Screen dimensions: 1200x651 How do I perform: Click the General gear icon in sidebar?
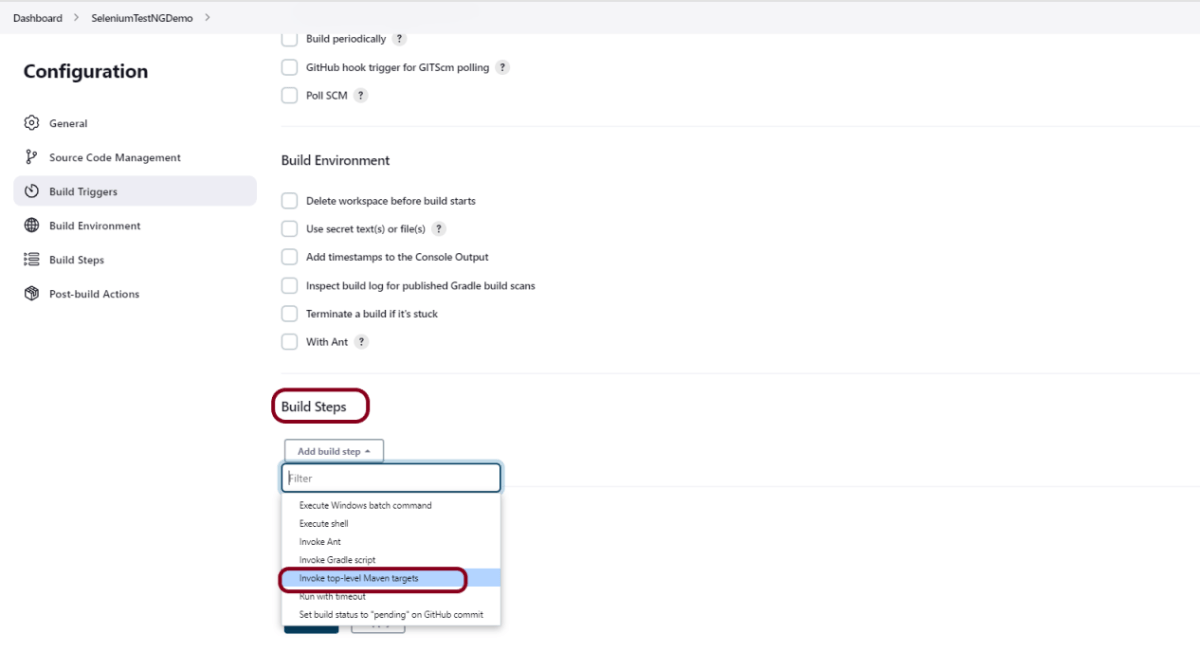coord(31,123)
